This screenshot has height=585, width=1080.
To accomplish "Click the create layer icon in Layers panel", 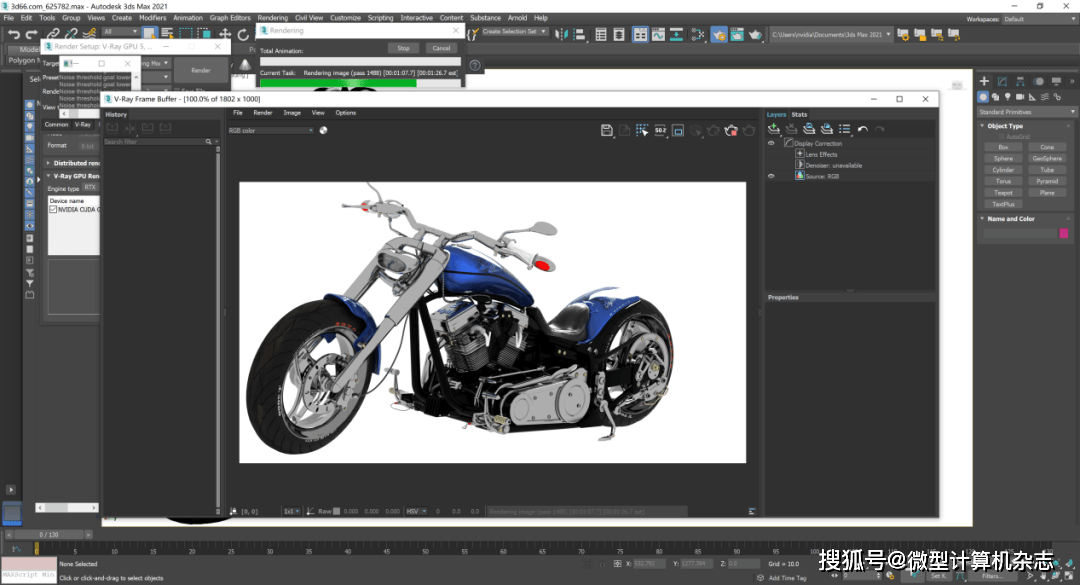I will pos(773,129).
